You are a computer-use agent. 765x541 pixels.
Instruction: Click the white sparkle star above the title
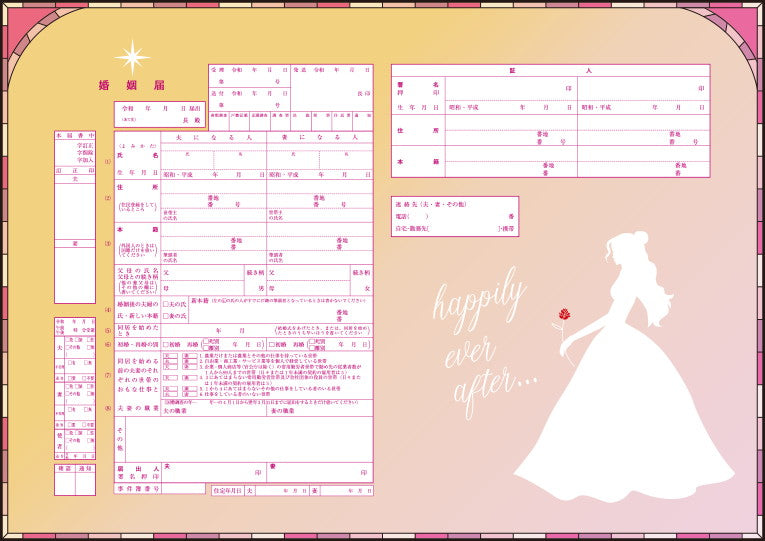131,56
